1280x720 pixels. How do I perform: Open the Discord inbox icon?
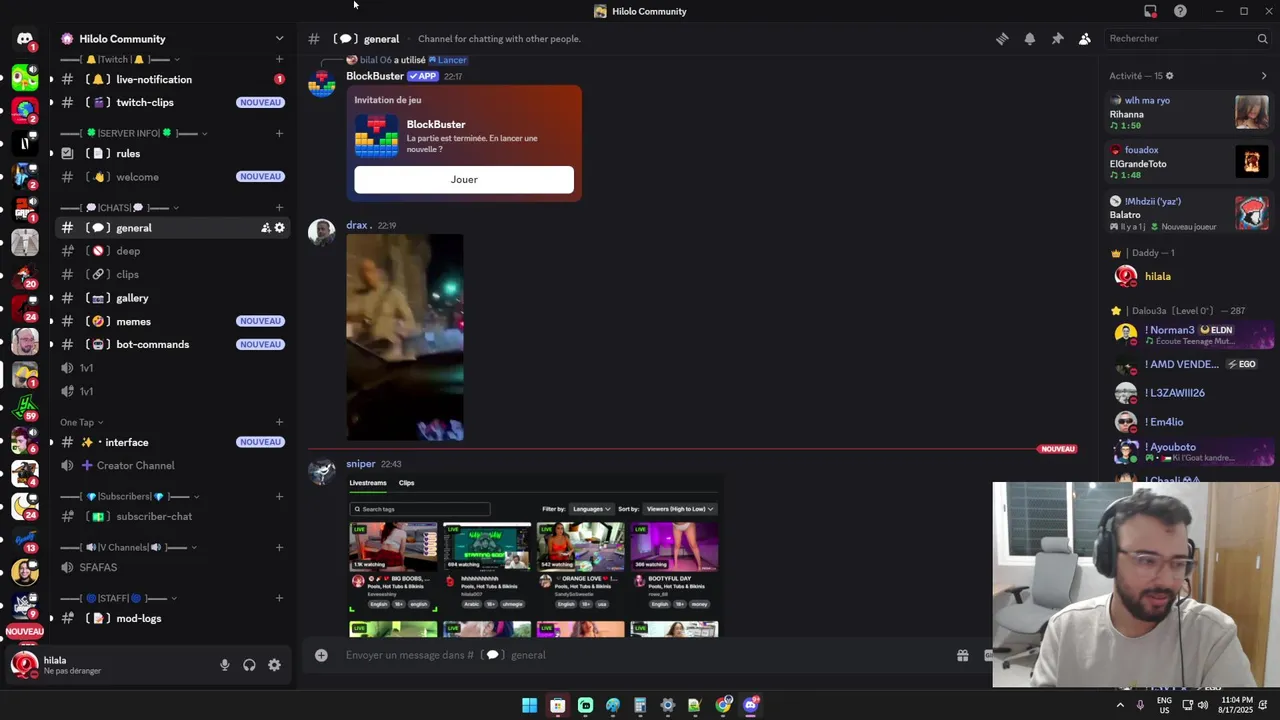pos(1150,11)
